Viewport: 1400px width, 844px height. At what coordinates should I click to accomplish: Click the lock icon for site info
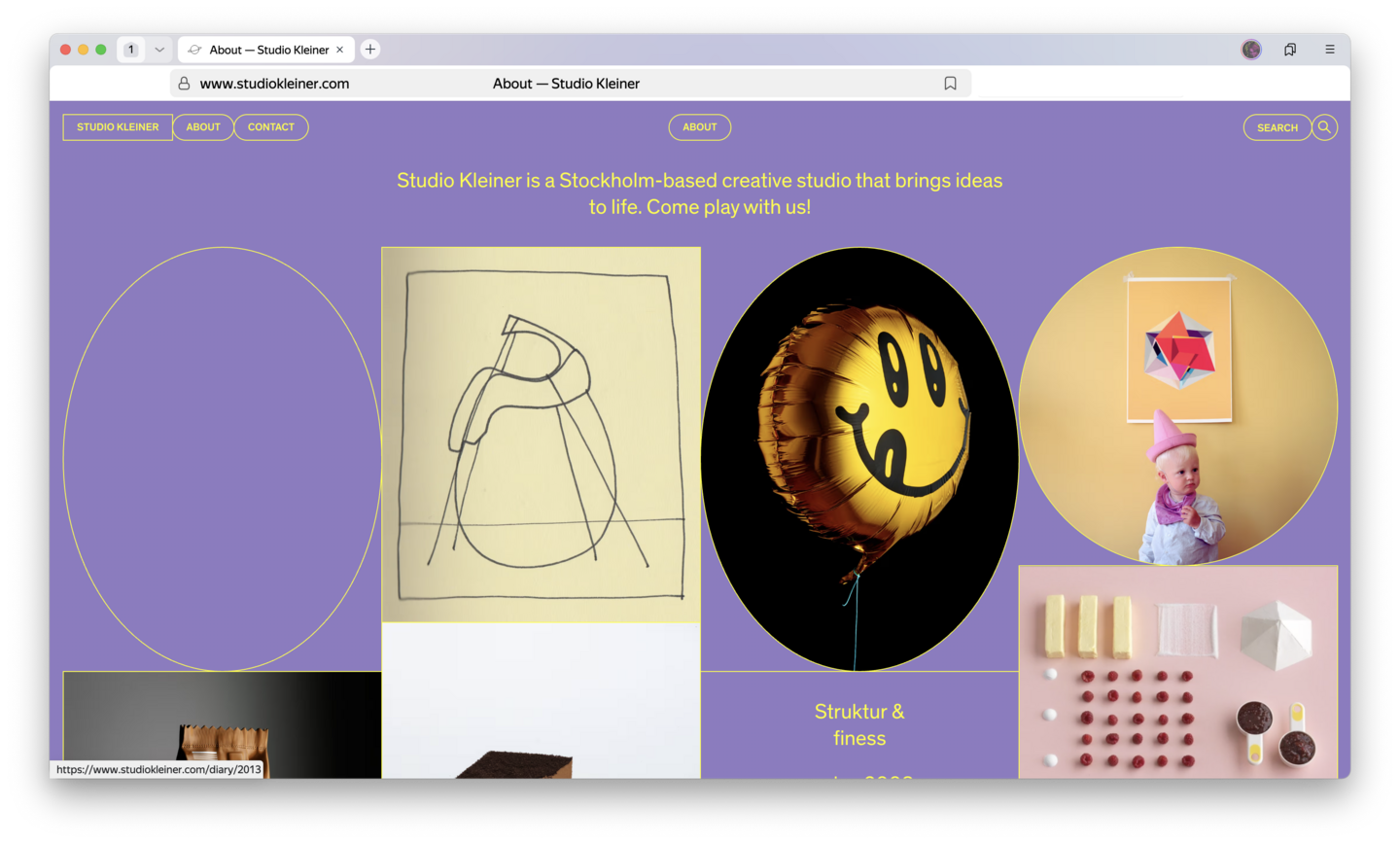[x=184, y=84]
